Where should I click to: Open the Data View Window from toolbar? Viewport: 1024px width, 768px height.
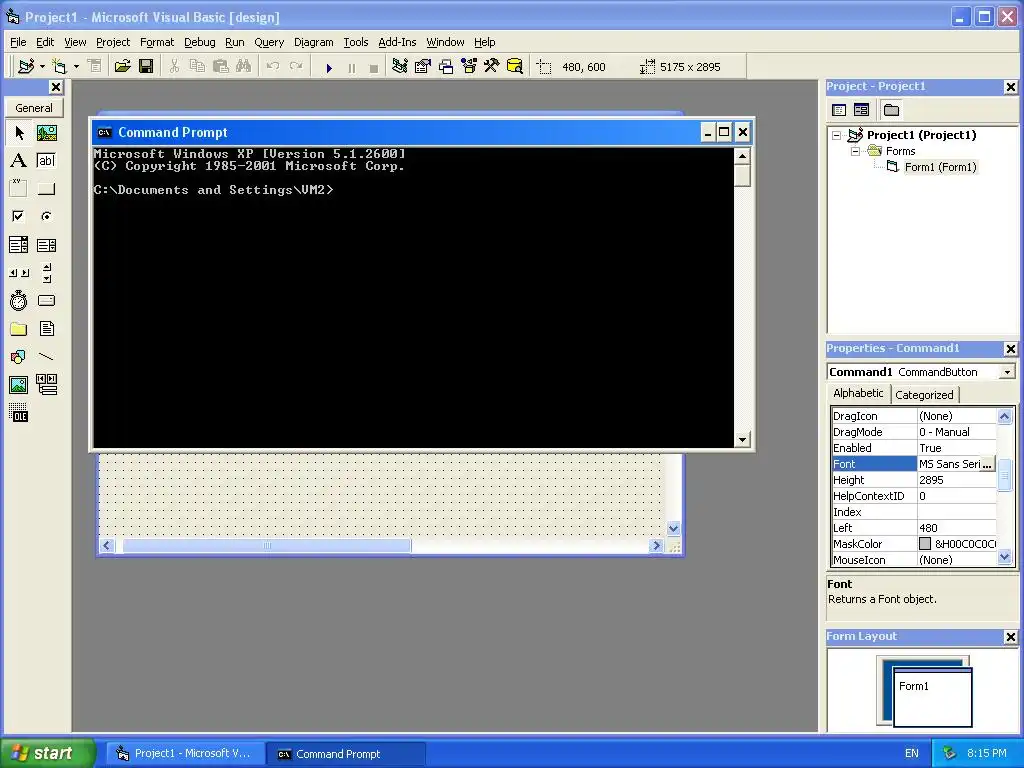515,67
